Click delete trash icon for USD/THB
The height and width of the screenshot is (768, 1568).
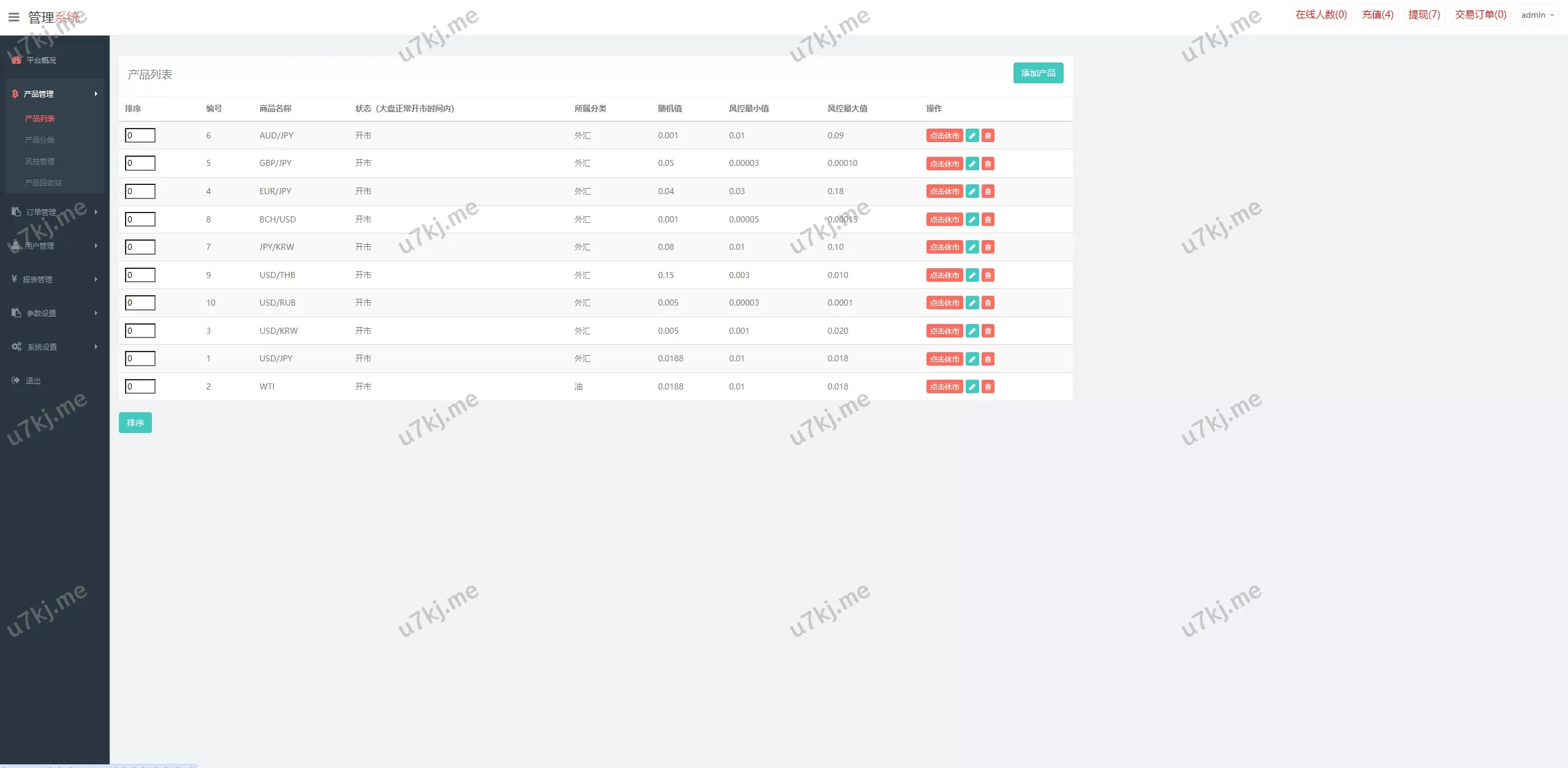click(x=988, y=275)
